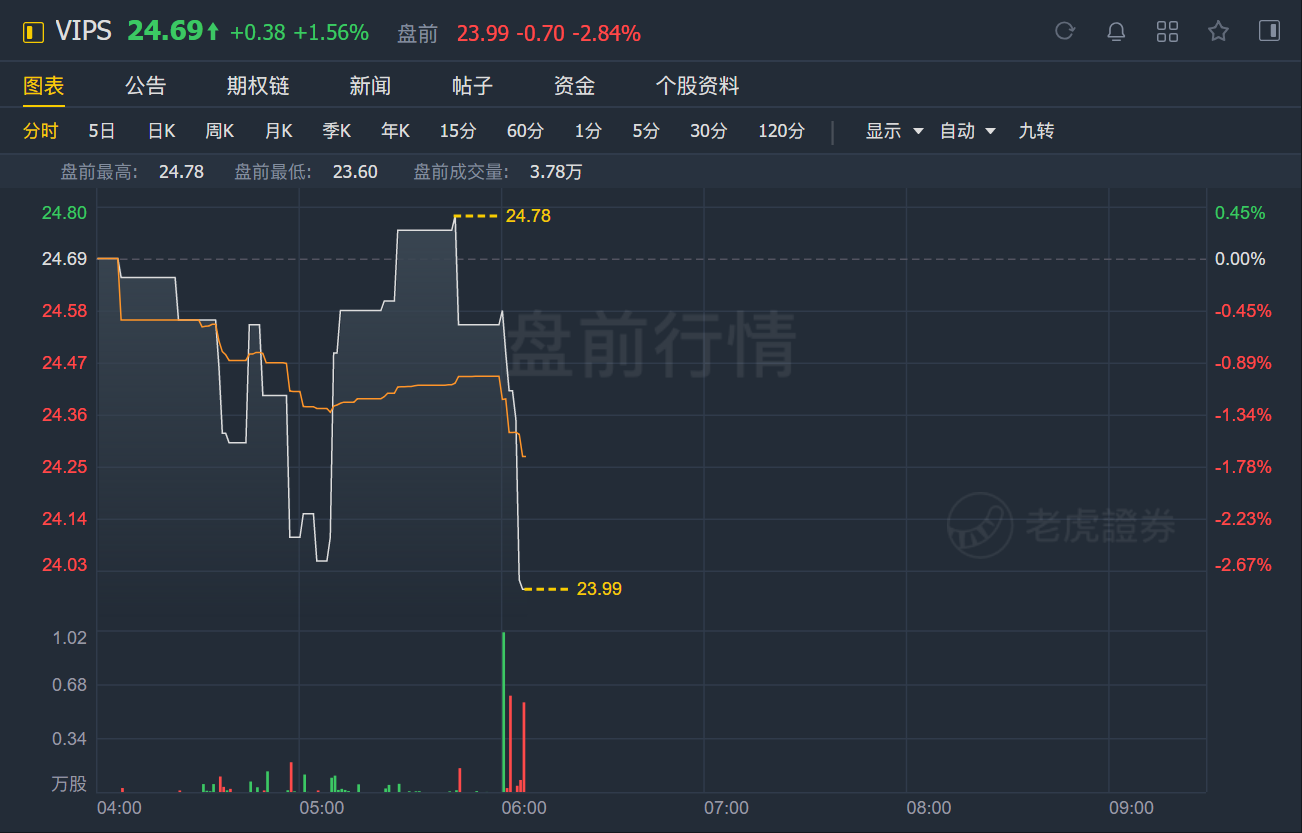The width and height of the screenshot is (1302, 833).
Task: Click the 自动 dropdown arrow
Action: tap(990, 131)
